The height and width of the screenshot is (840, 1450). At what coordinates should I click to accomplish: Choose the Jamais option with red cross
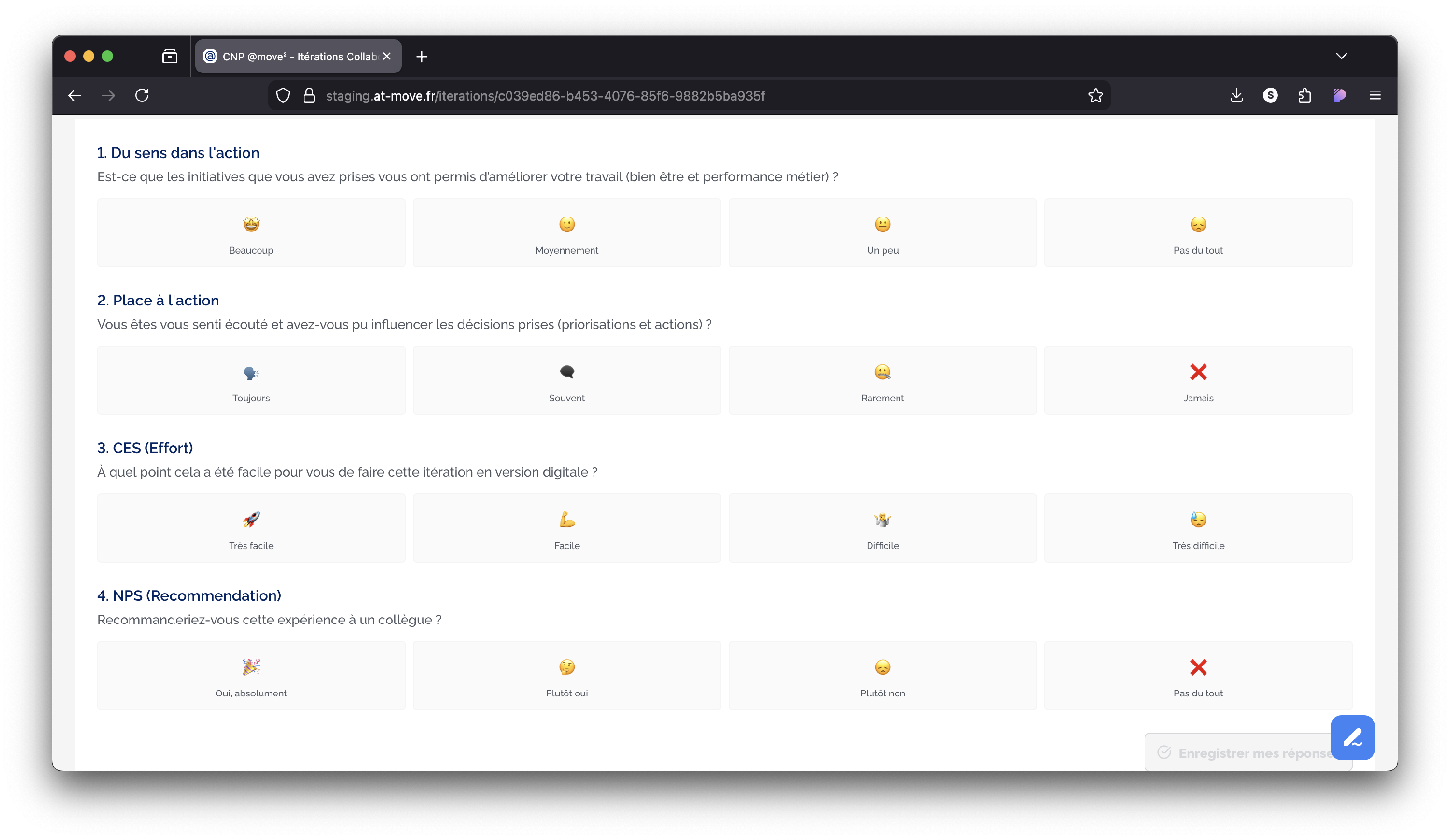click(x=1198, y=380)
